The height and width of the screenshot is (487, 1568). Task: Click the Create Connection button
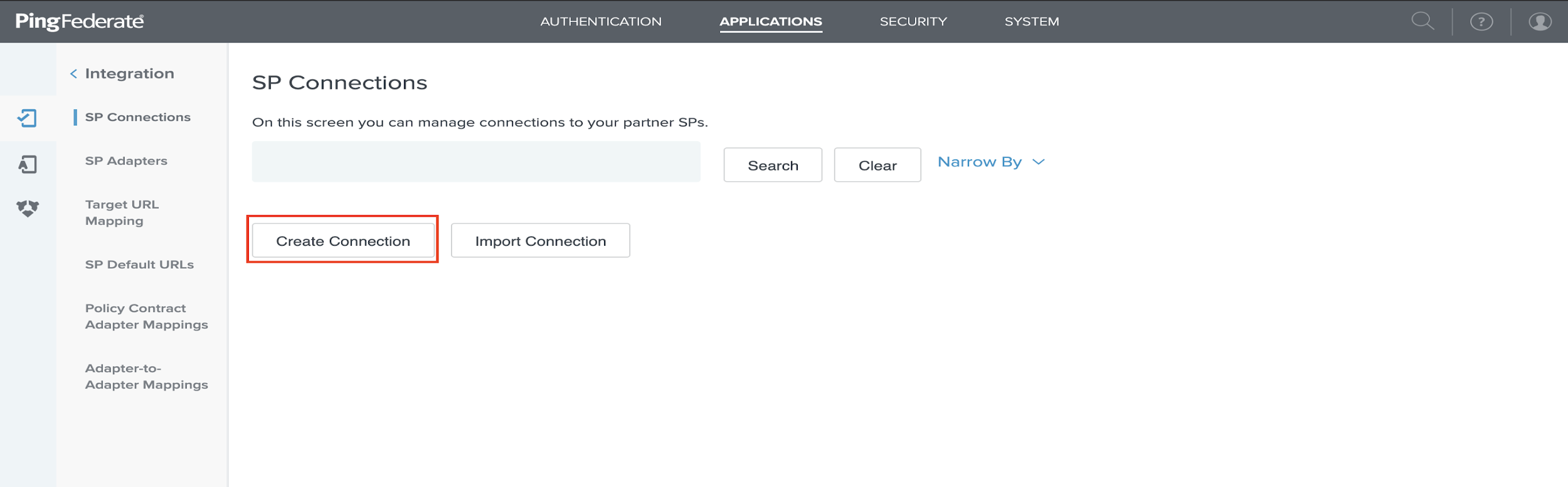342,241
